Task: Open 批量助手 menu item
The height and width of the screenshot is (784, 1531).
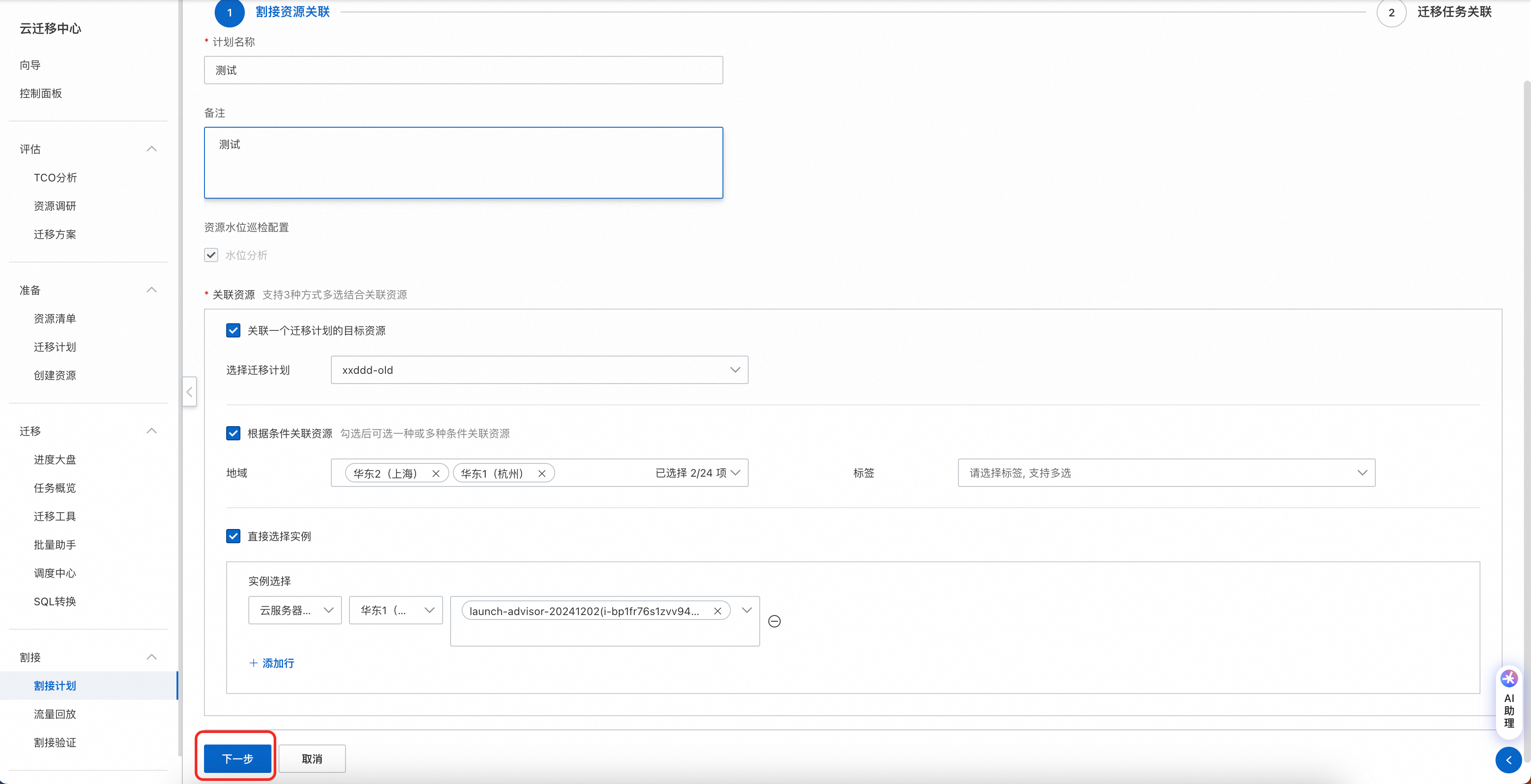Action: [x=55, y=545]
